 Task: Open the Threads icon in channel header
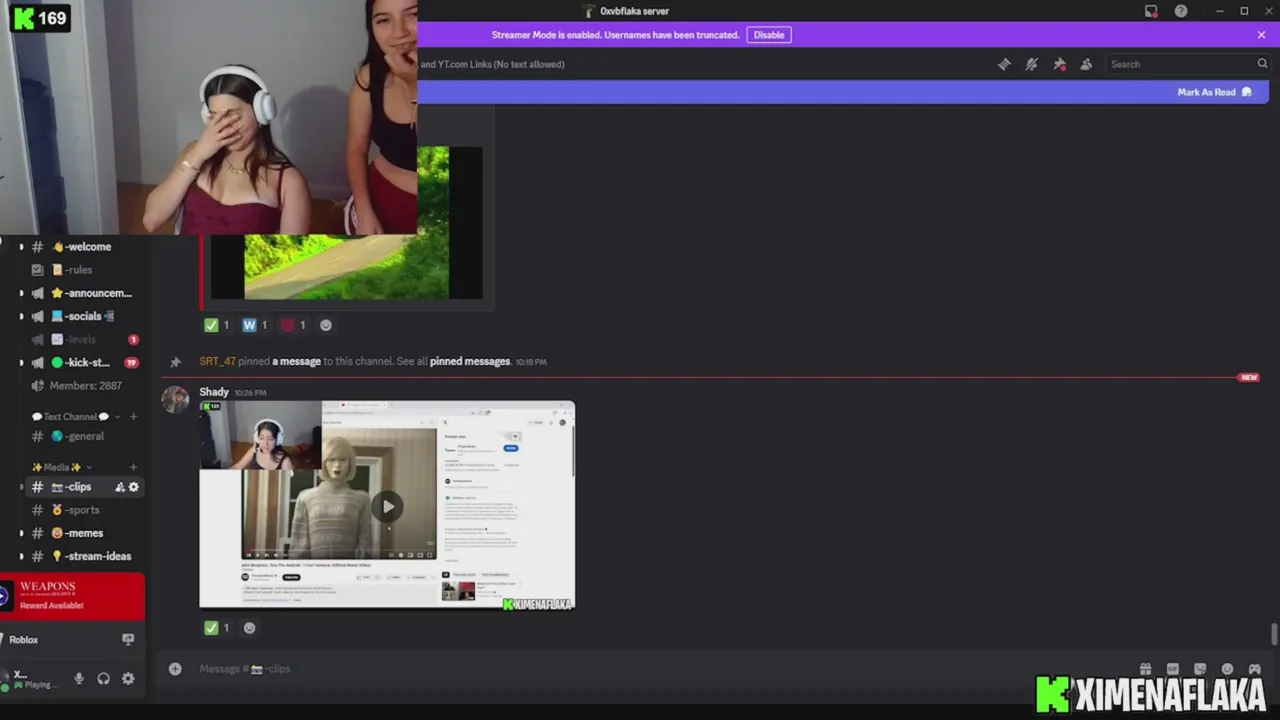1004,64
